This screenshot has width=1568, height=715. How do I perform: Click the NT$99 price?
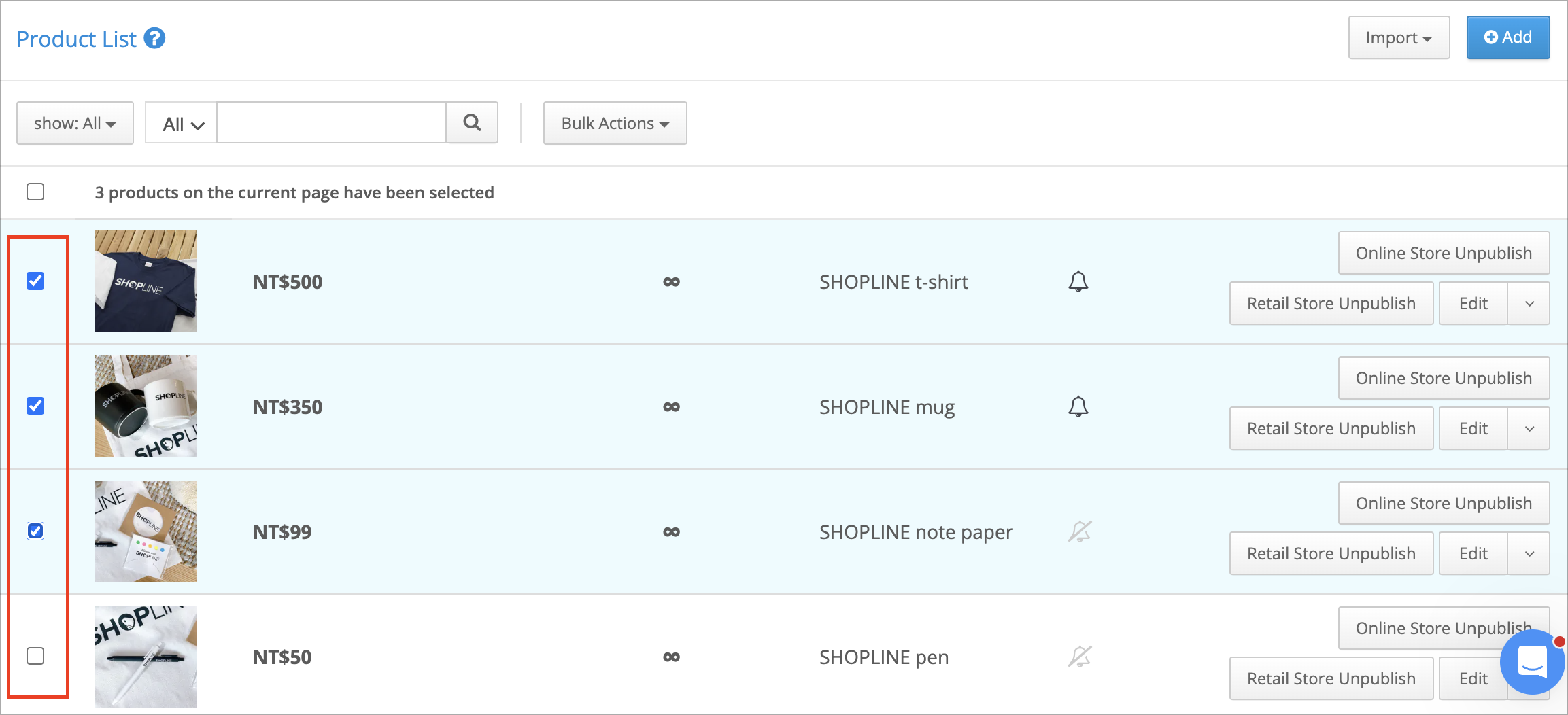(x=282, y=532)
